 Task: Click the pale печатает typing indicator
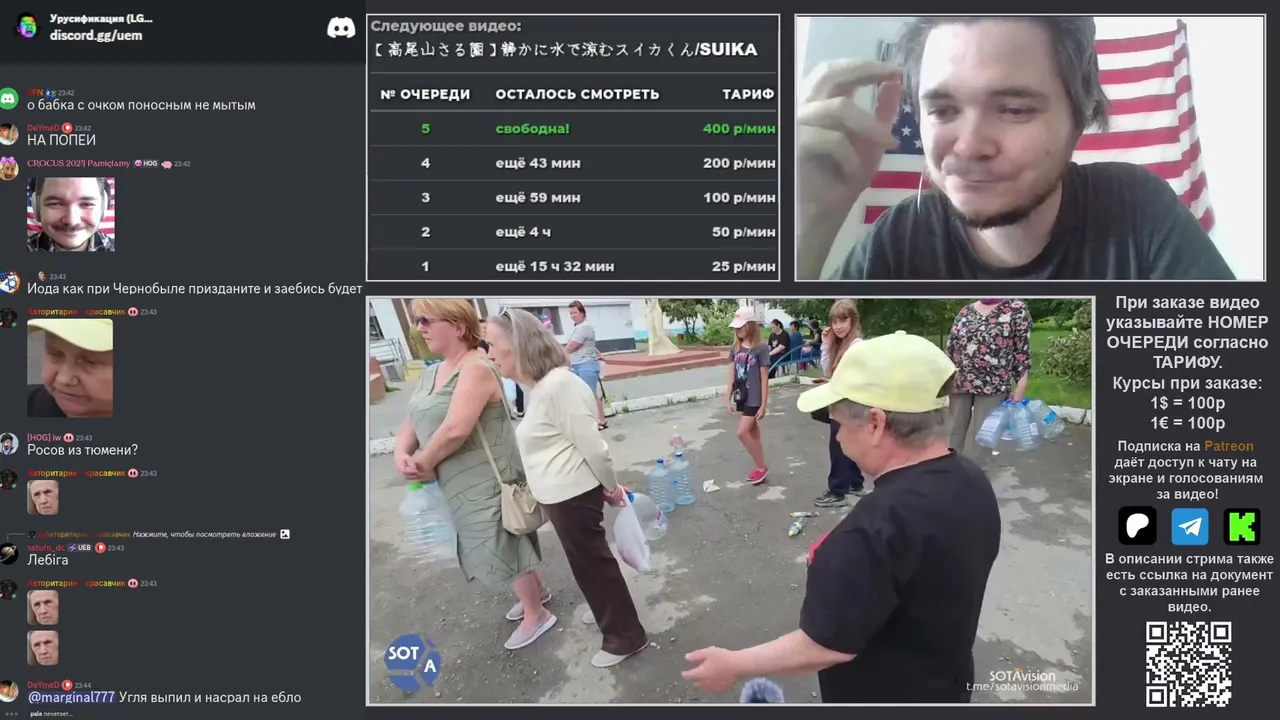pyautogui.click(x=50, y=714)
